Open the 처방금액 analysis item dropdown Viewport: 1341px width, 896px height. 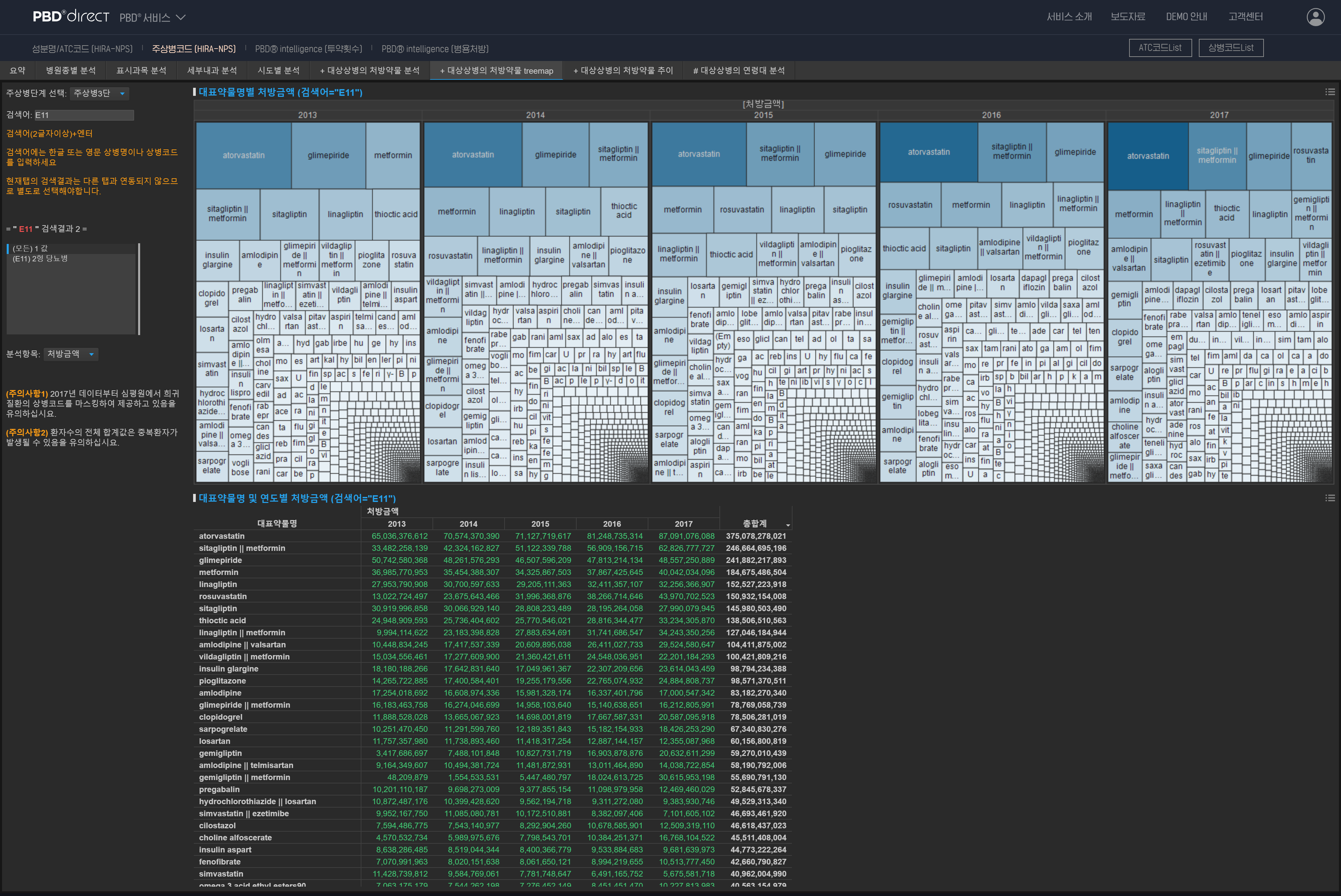71,354
